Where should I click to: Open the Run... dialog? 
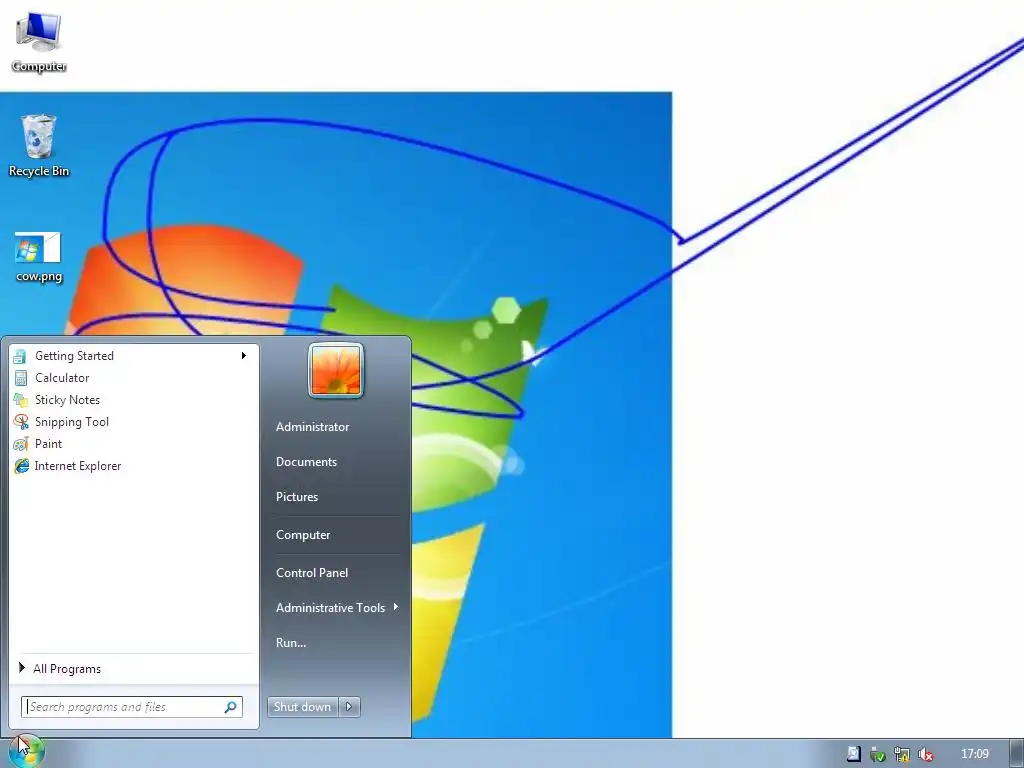[291, 643]
